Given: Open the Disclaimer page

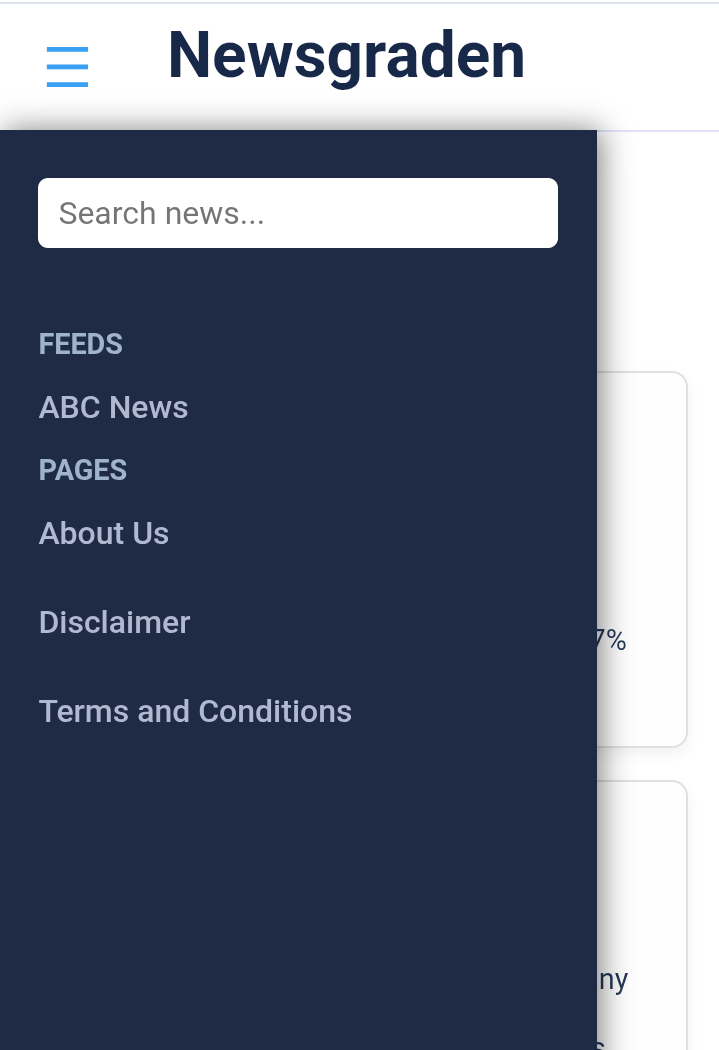Looking at the screenshot, I should (114, 622).
